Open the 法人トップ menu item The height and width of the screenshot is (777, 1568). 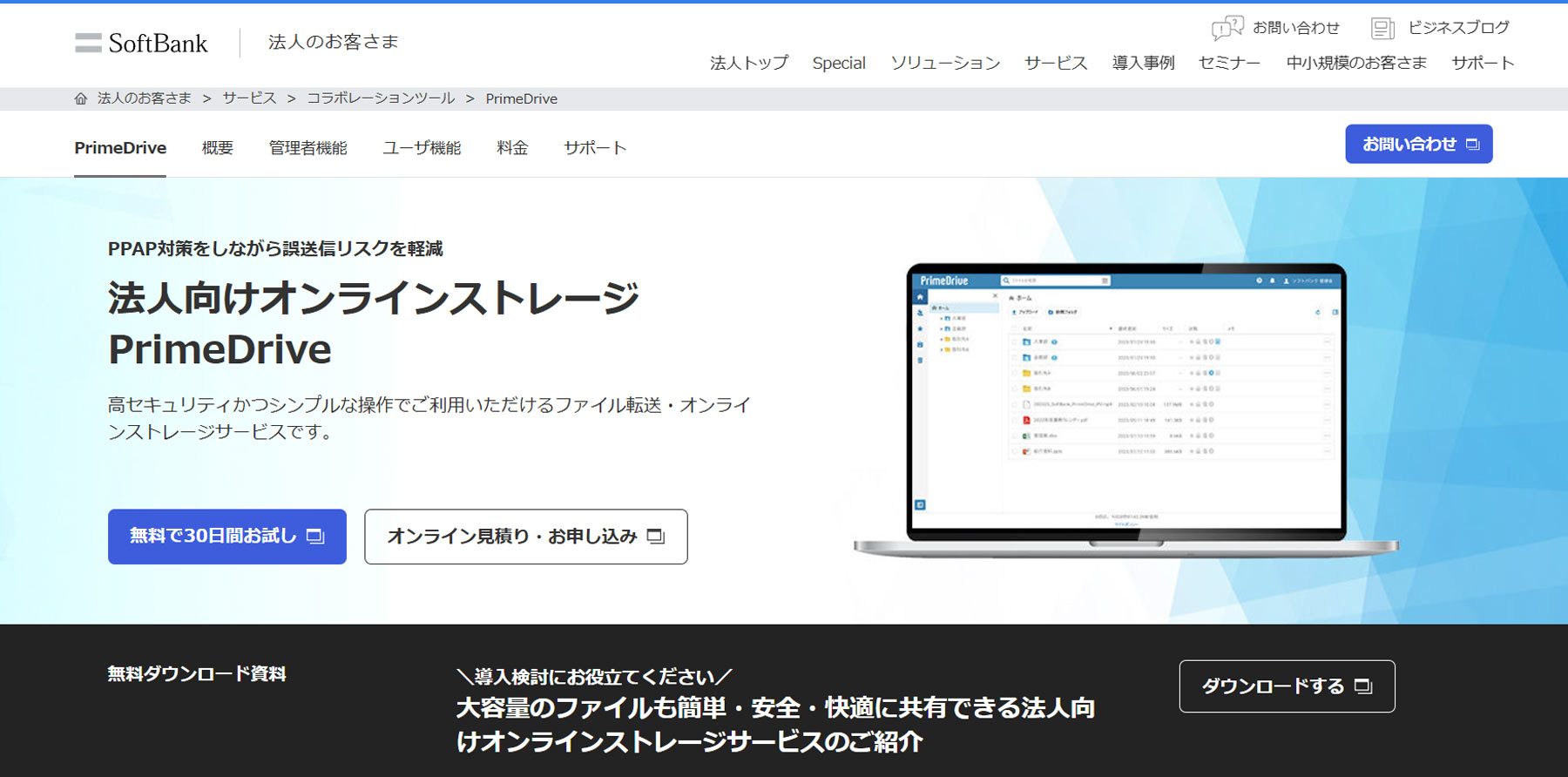[748, 63]
